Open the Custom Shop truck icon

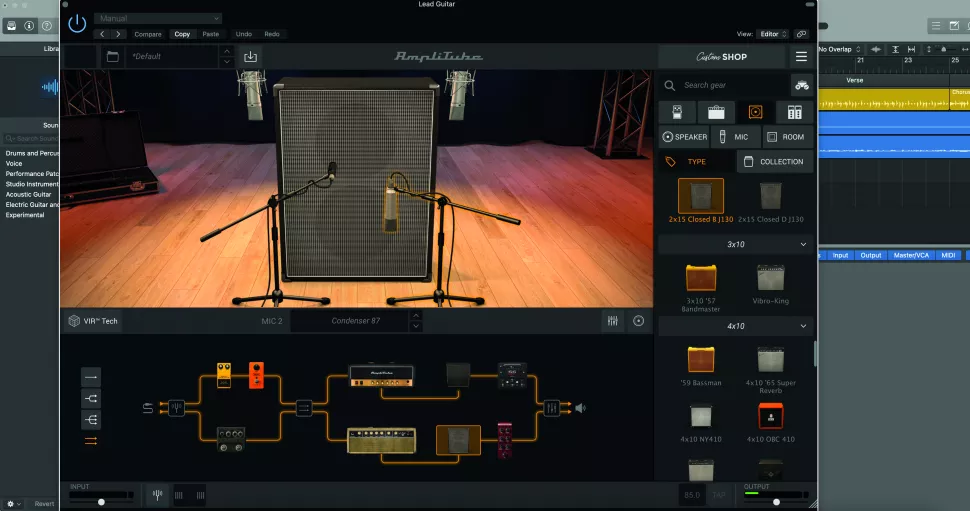pyautogui.click(x=801, y=85)
